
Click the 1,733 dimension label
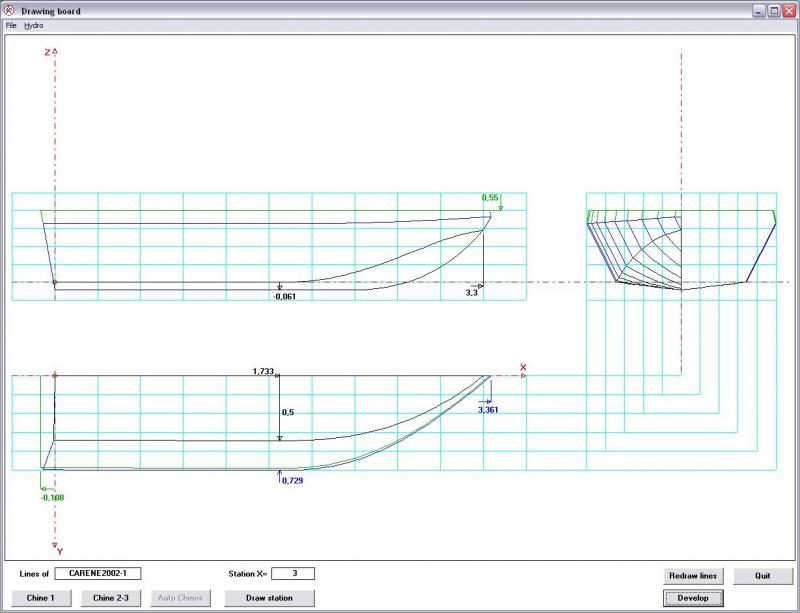(263, 372)
